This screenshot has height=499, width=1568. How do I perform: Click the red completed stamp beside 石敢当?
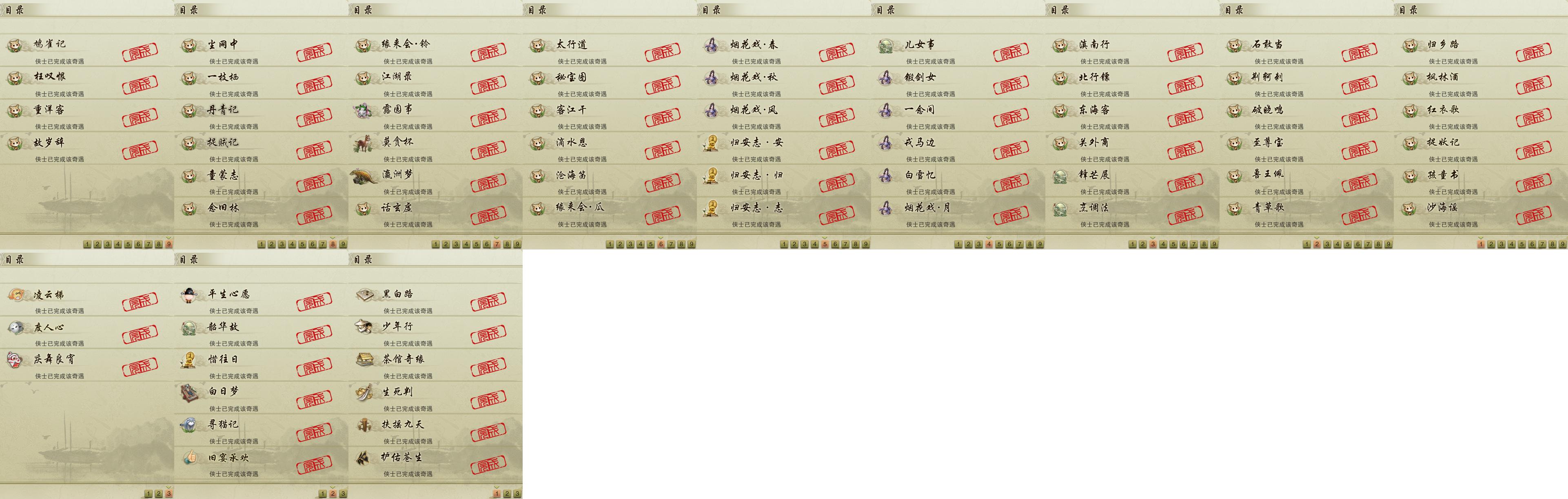tap(1359, 52)
